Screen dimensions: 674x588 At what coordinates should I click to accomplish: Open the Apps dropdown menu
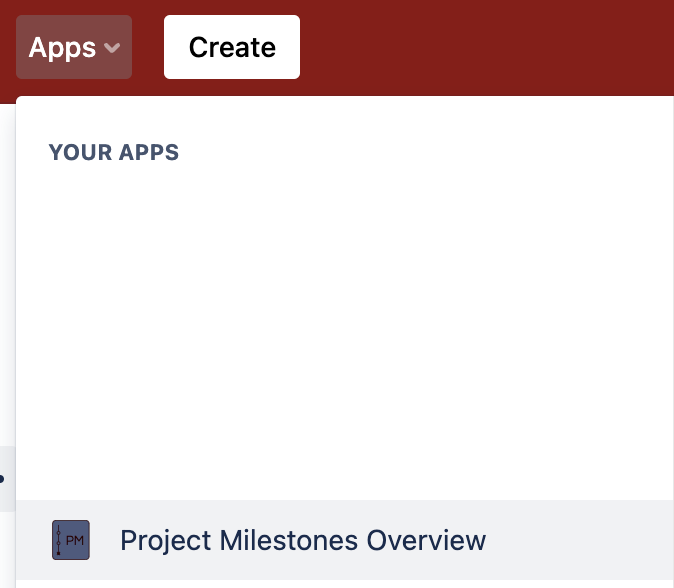(74, 48)
